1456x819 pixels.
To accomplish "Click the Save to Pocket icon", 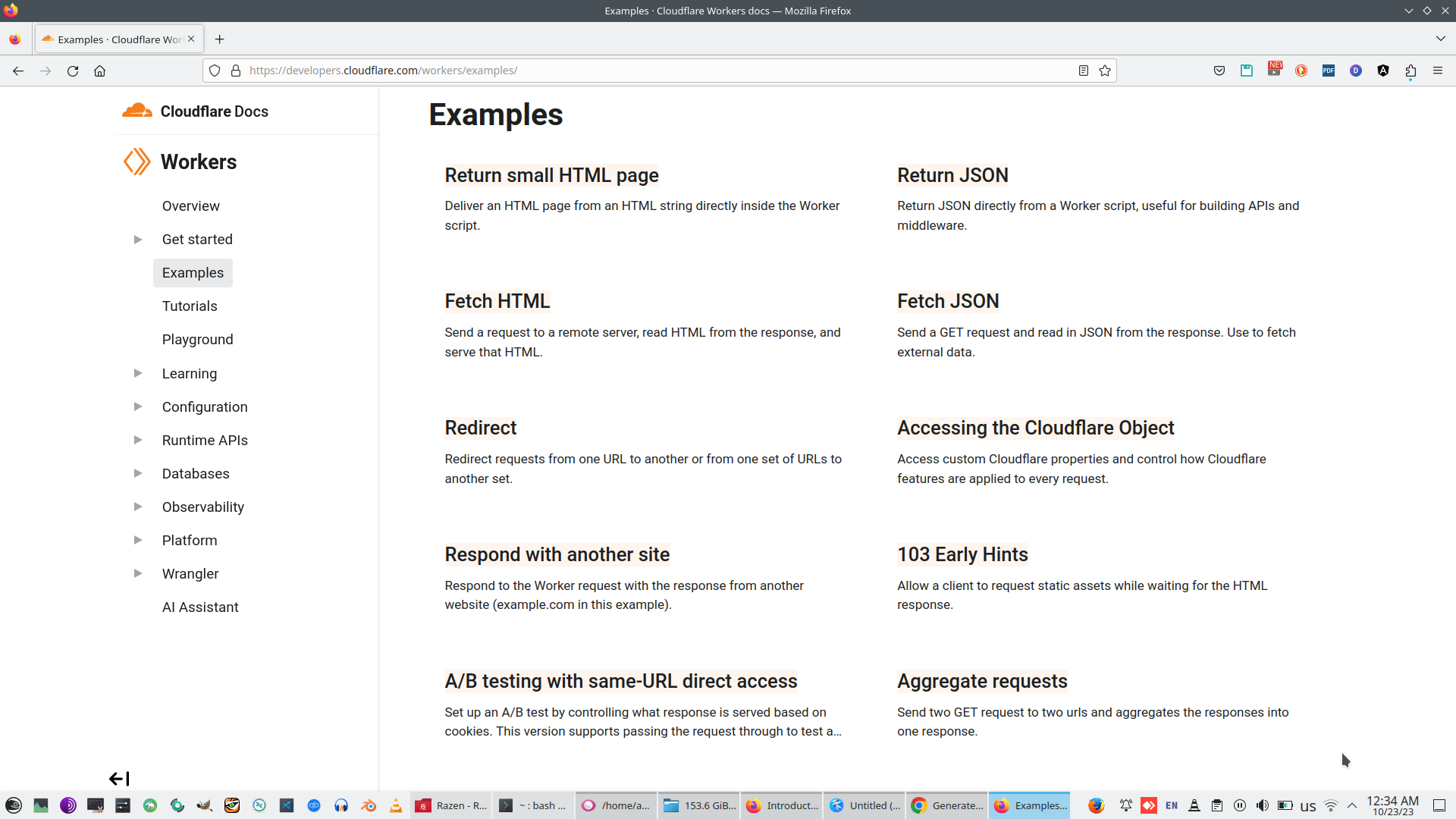I will [1219, 71].
